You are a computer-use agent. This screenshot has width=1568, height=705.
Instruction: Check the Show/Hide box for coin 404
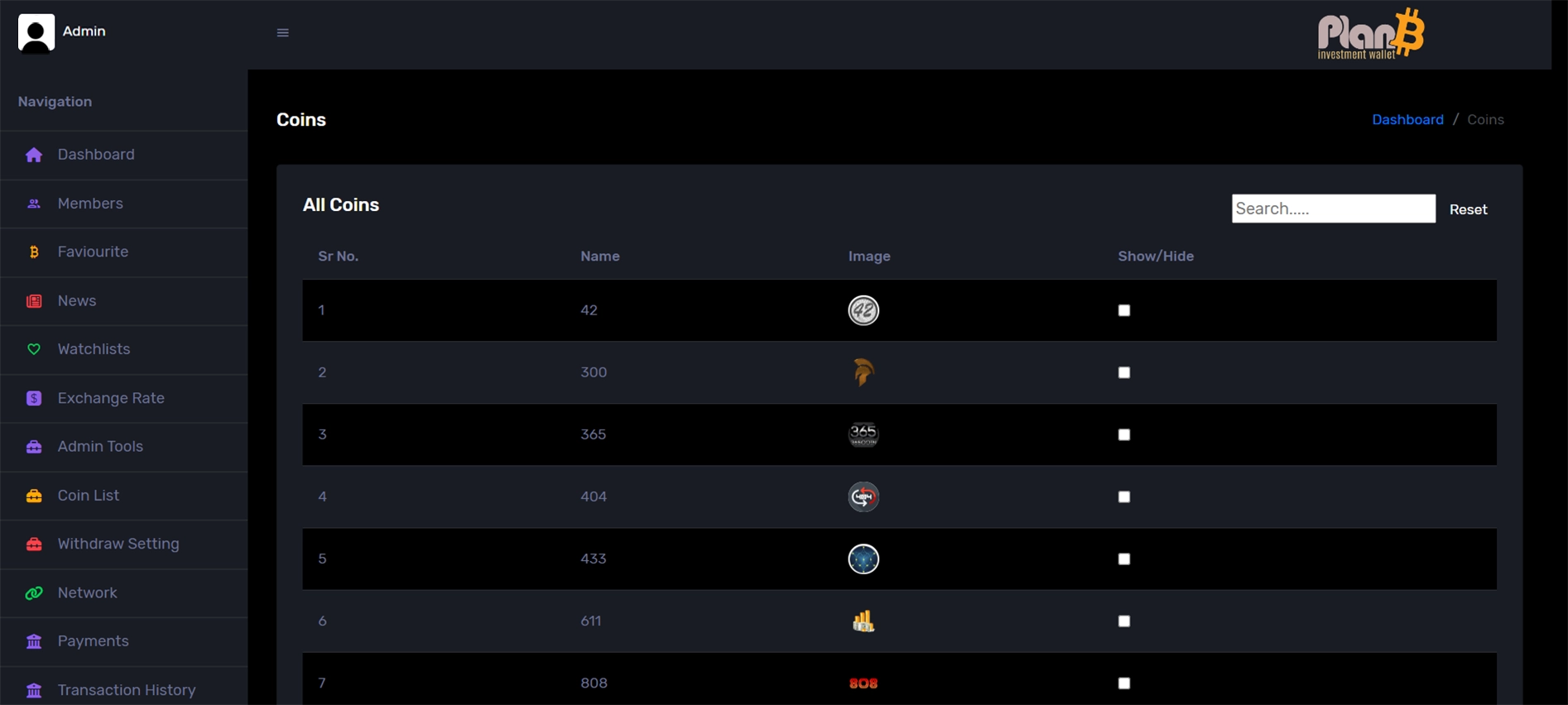click(x=1124, y=496)
